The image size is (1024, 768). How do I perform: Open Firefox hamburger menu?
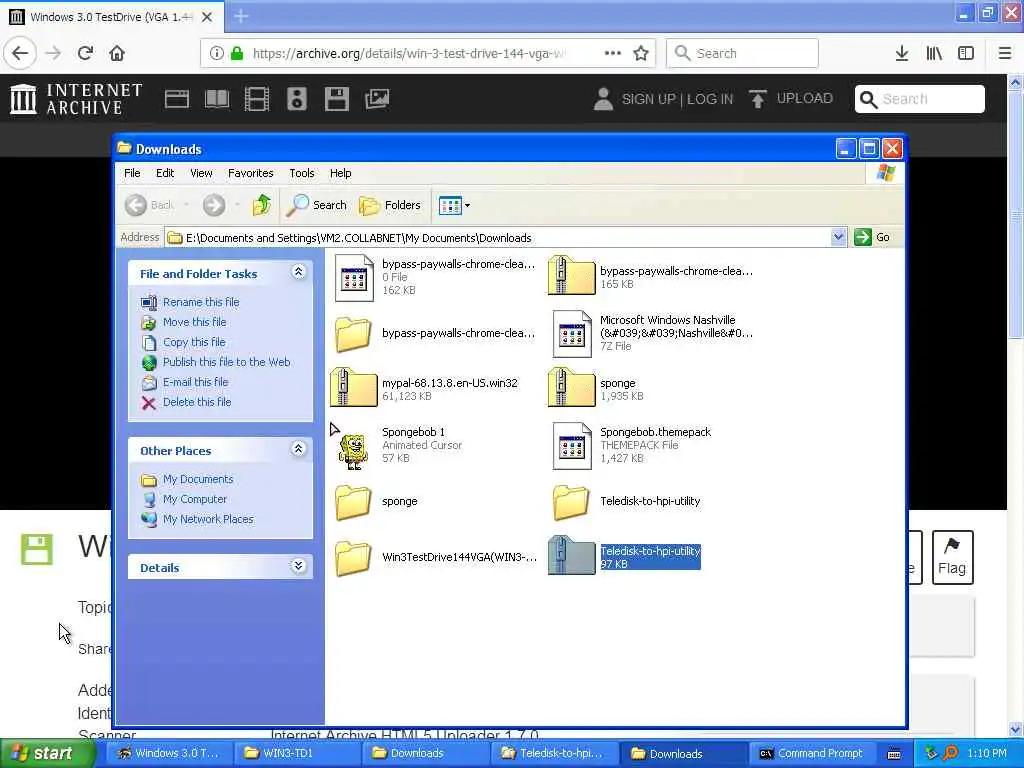[1005, 53]
